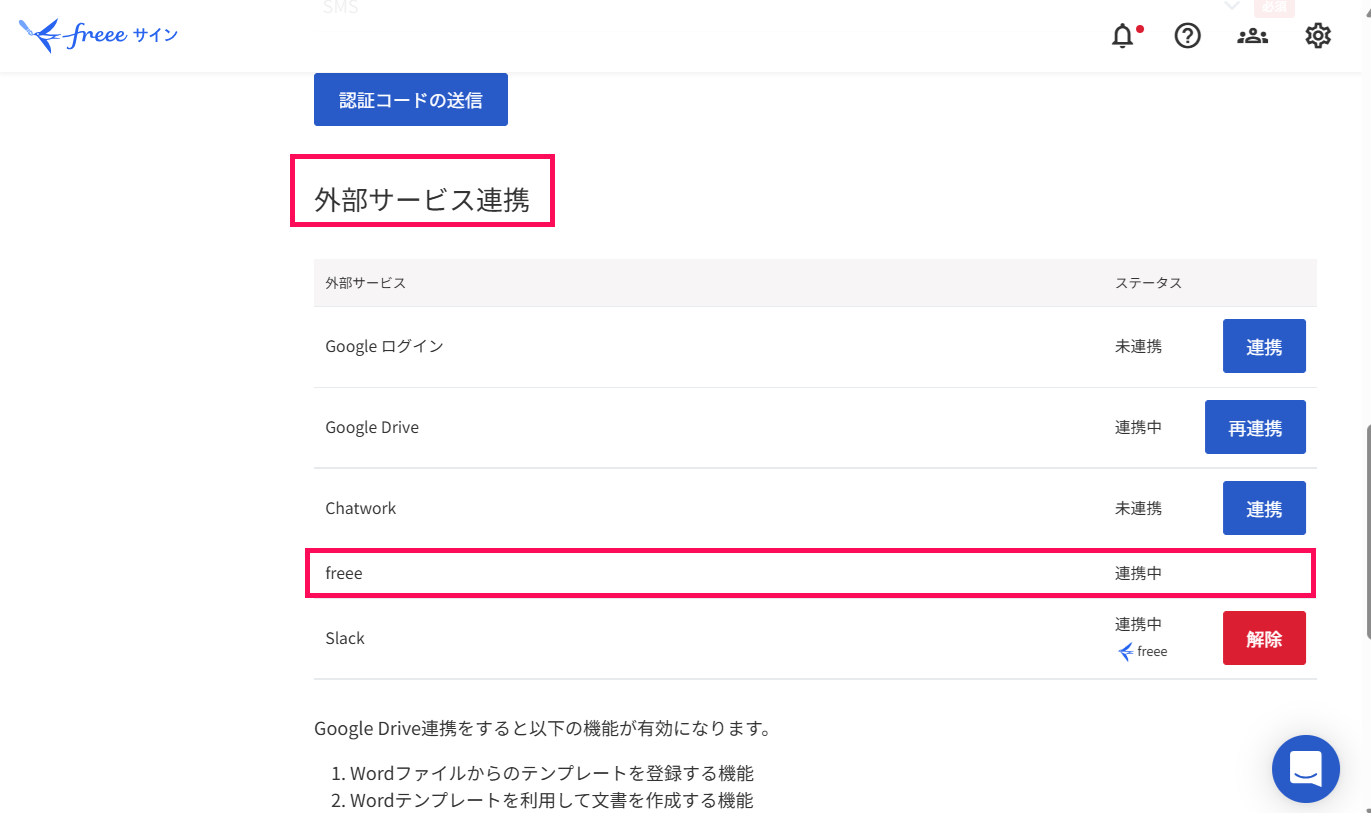Image resolution: width=1371 pixels, height=813 pixels.
Task: Click 未連携 status for Chatwork
Action: (1139, 508)
